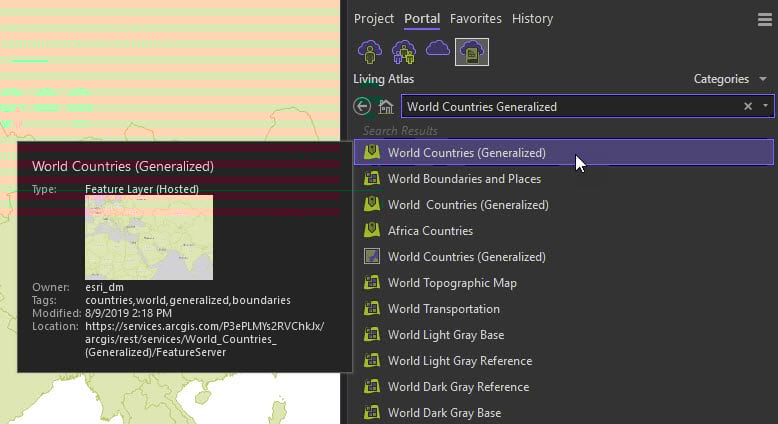778x424 pixels.
Task: Choose World Countries (Generalized) with square gray icon
Action: tap(466, 257)
